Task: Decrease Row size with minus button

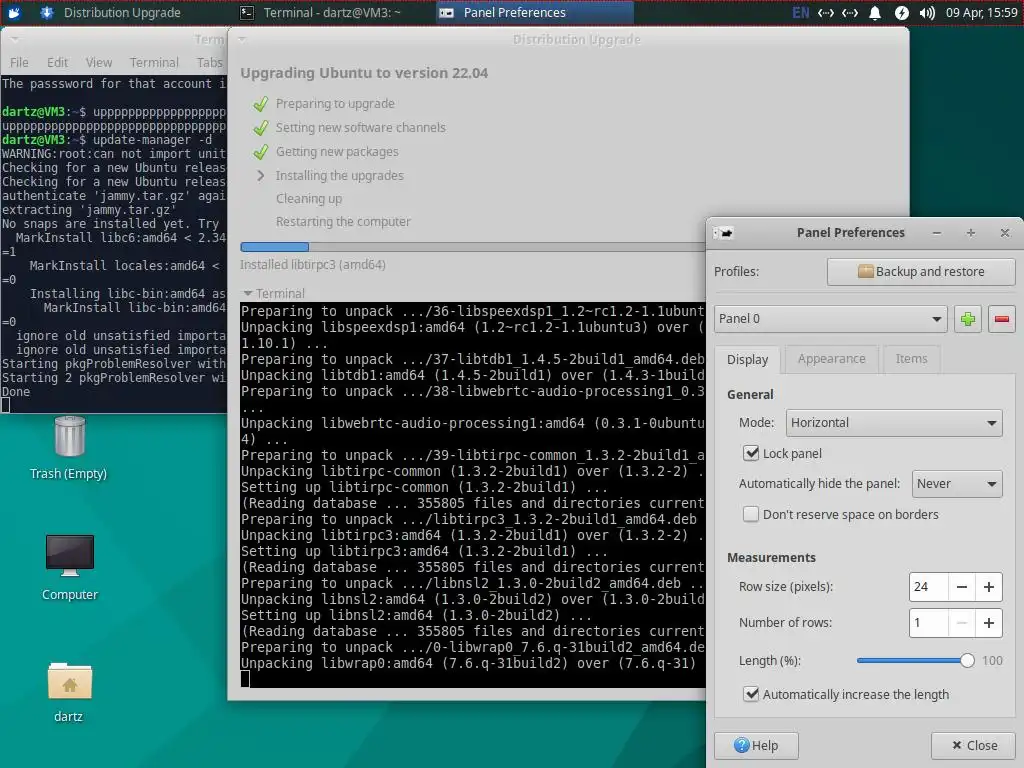Action: [x=961, y=586]
